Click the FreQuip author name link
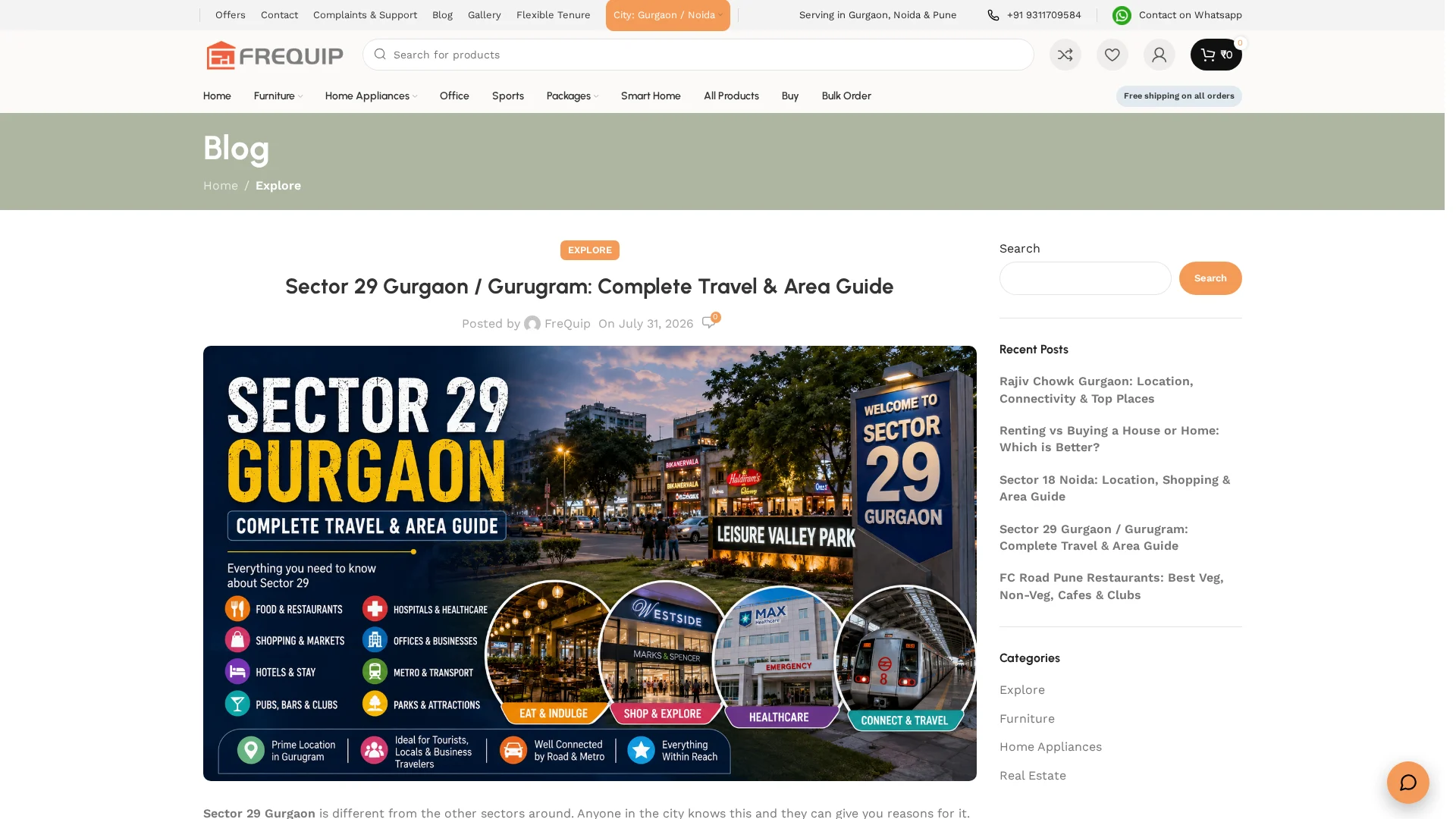The image size is (1456, 819). coord(567,324)
